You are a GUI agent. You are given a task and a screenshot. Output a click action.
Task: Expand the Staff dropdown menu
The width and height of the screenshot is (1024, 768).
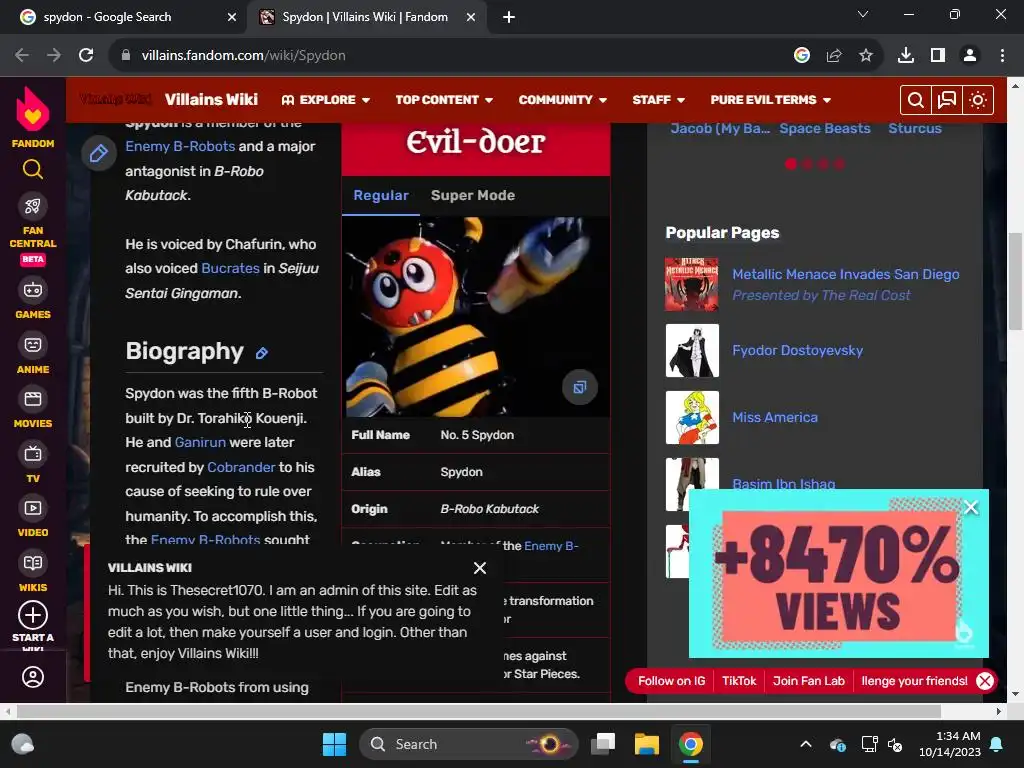tap(658, 100)
